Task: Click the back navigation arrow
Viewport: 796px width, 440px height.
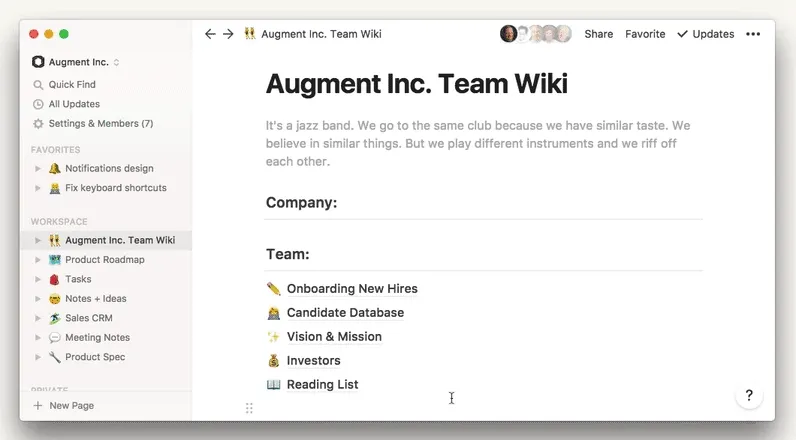Action: point(210,34)
